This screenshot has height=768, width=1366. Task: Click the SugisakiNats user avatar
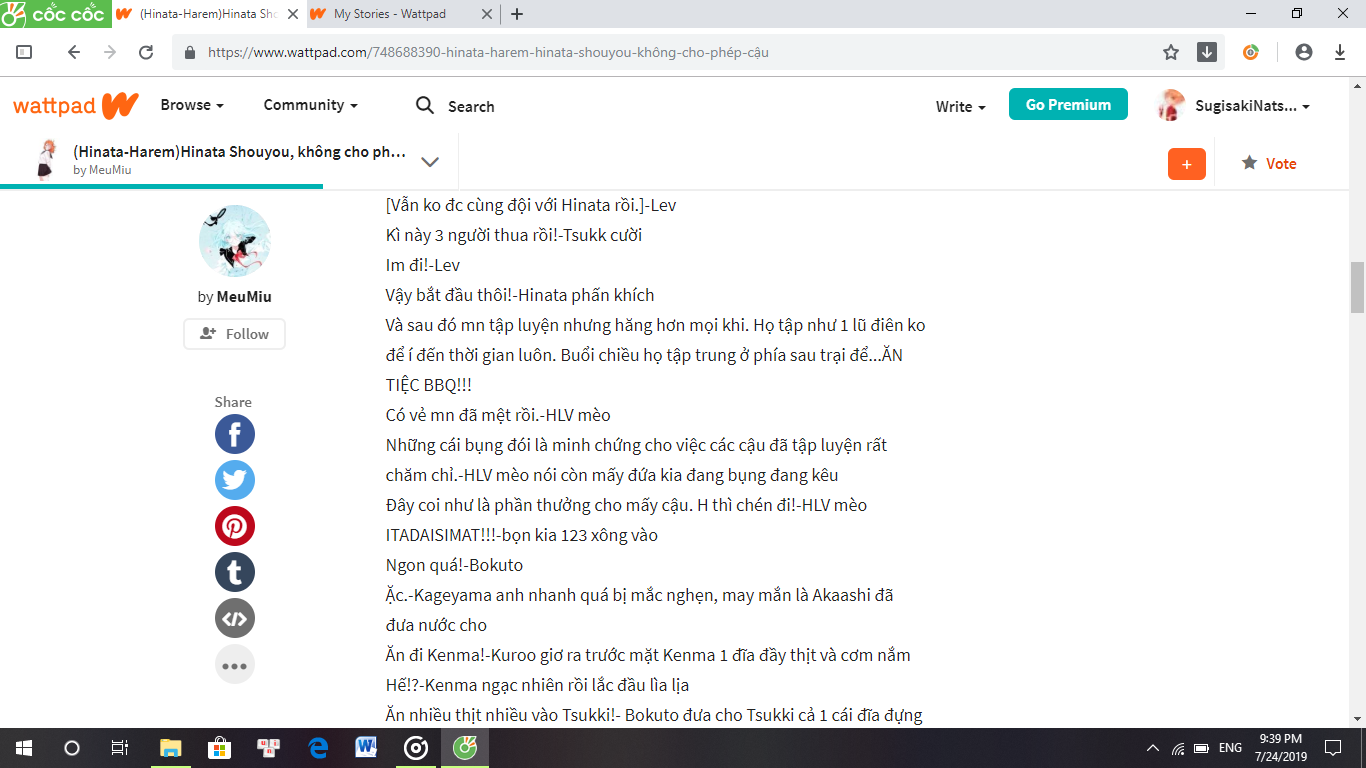pos(1172,106)
